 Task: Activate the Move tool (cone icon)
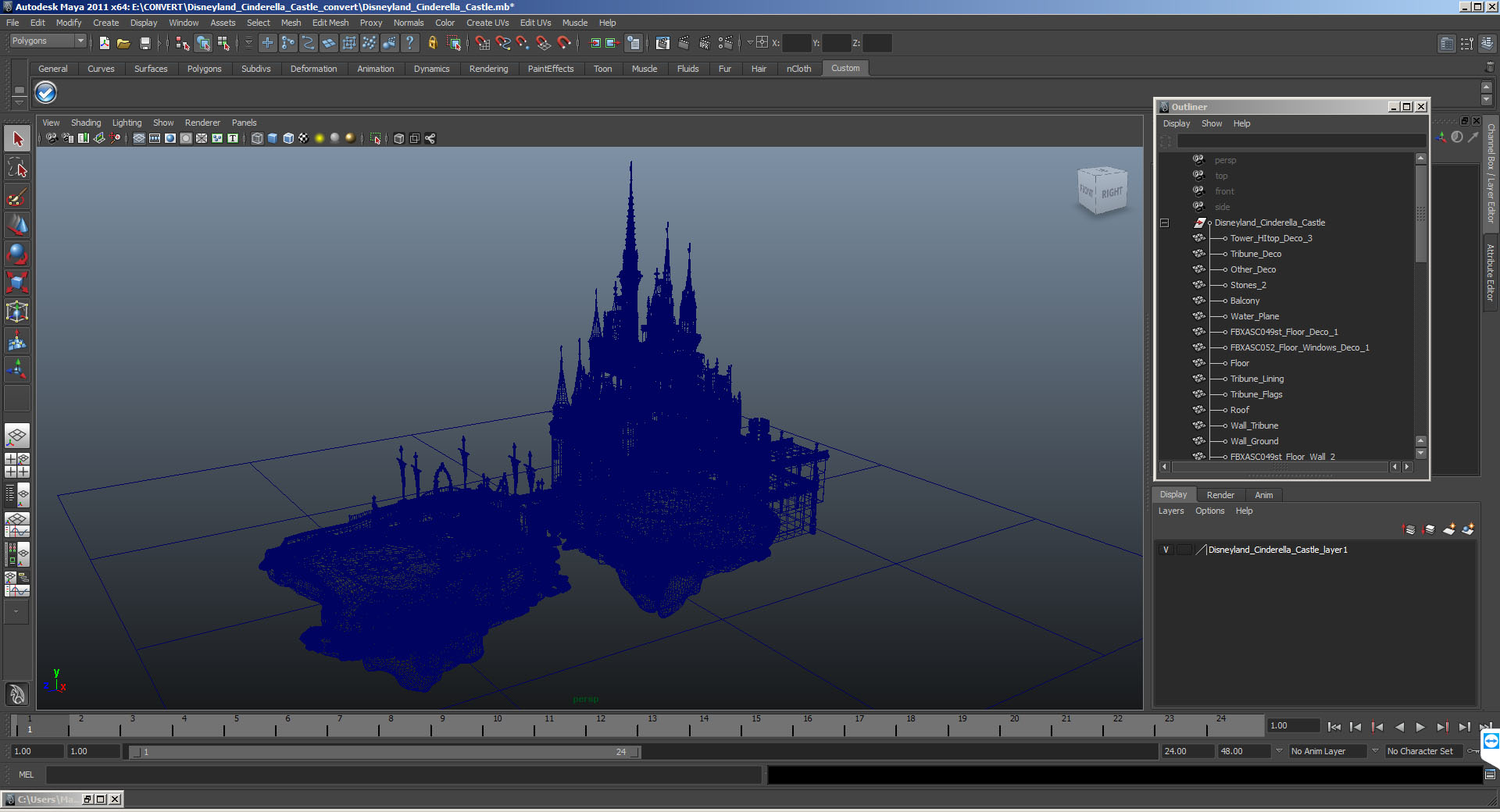[x=17, y=226]
